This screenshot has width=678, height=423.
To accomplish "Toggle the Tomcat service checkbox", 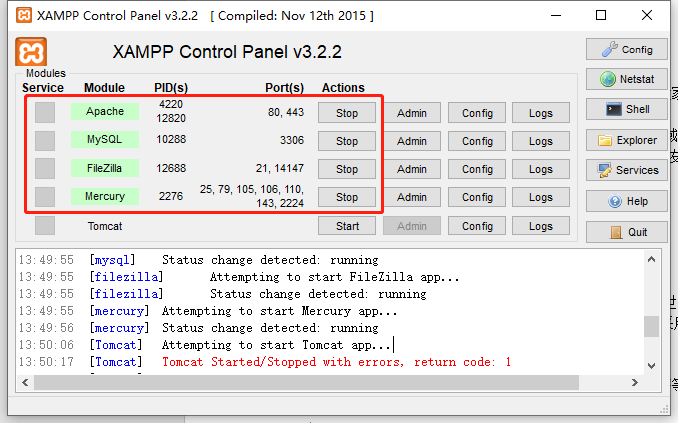I will (x=45, y=225).
